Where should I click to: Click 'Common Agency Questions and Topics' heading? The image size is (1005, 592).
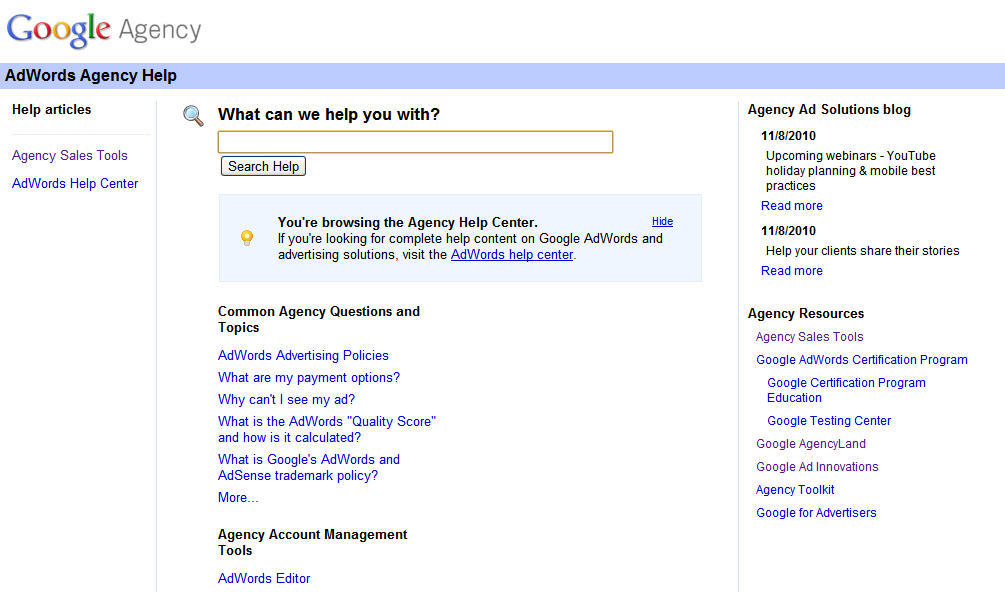(319, 320)
